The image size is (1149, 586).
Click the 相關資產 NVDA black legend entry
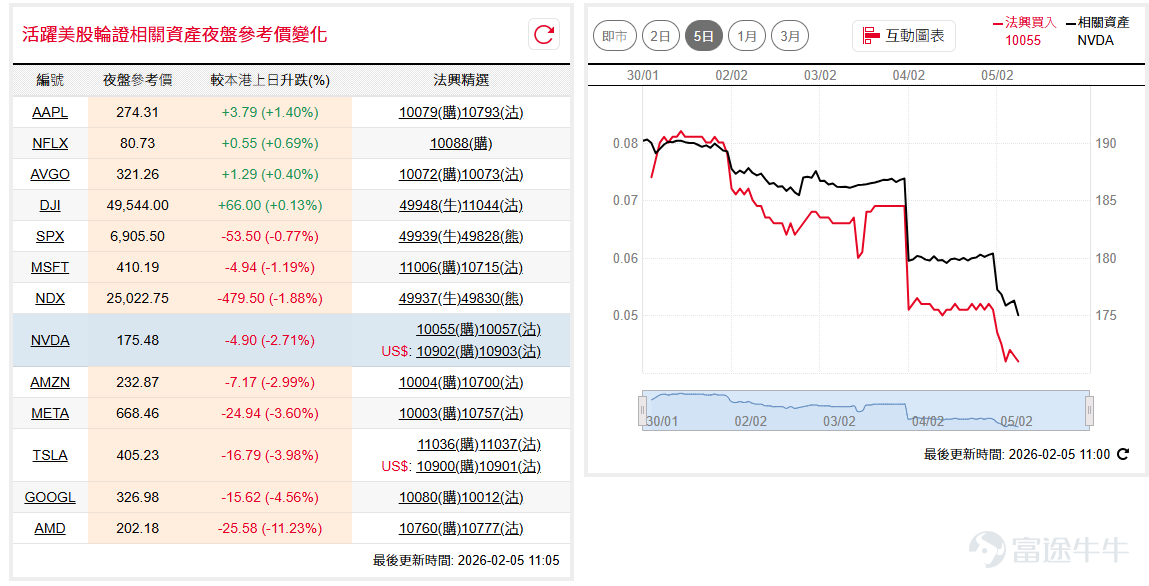[1096, 31]
